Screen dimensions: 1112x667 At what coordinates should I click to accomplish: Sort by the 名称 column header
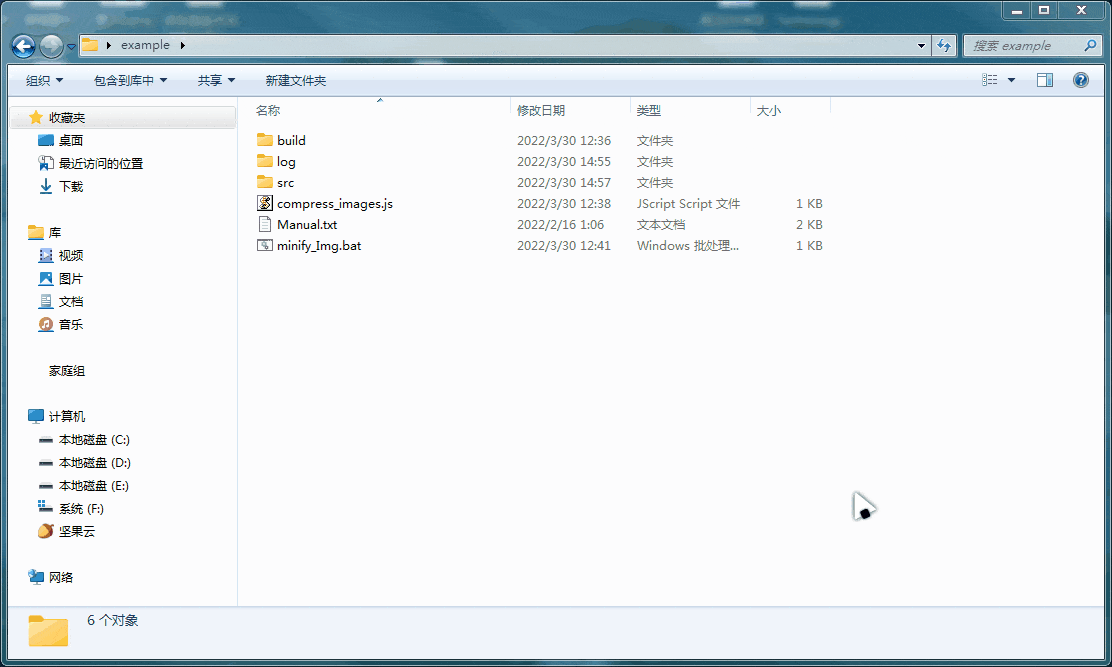(x=267, y=111)
